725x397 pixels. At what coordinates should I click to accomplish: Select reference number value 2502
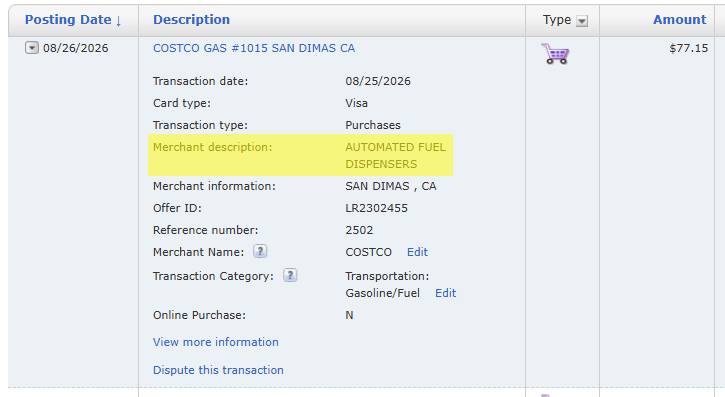click(x=359, y=230)
